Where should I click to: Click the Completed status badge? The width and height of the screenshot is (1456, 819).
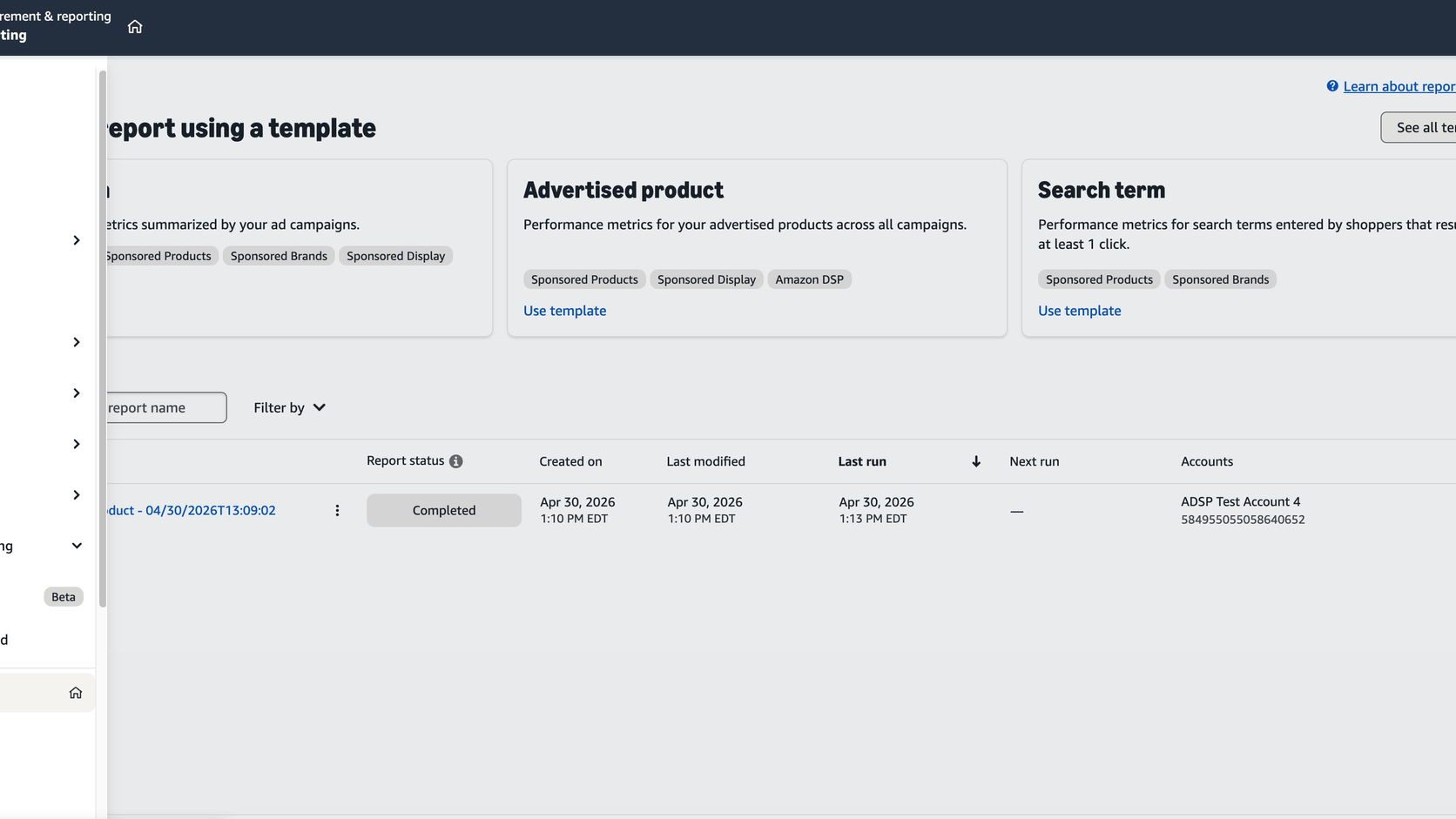point(444,510)
